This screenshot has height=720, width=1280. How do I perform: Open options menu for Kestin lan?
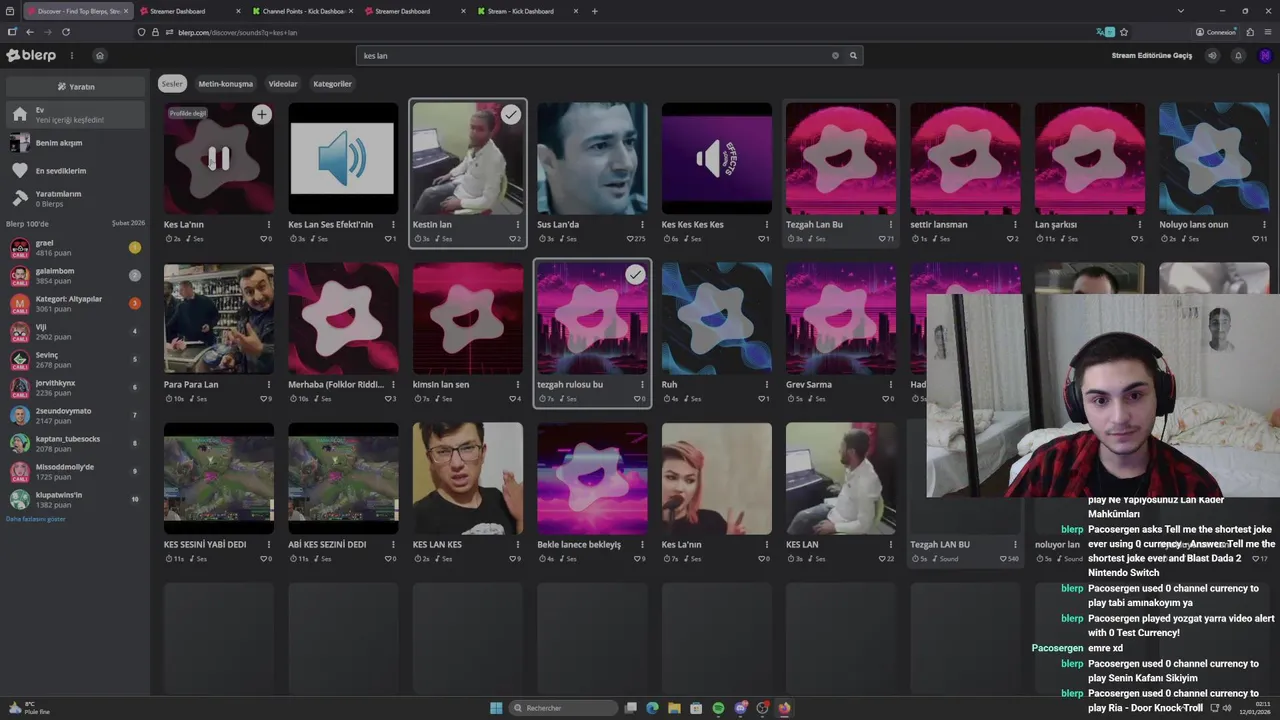tap(517, 224)
